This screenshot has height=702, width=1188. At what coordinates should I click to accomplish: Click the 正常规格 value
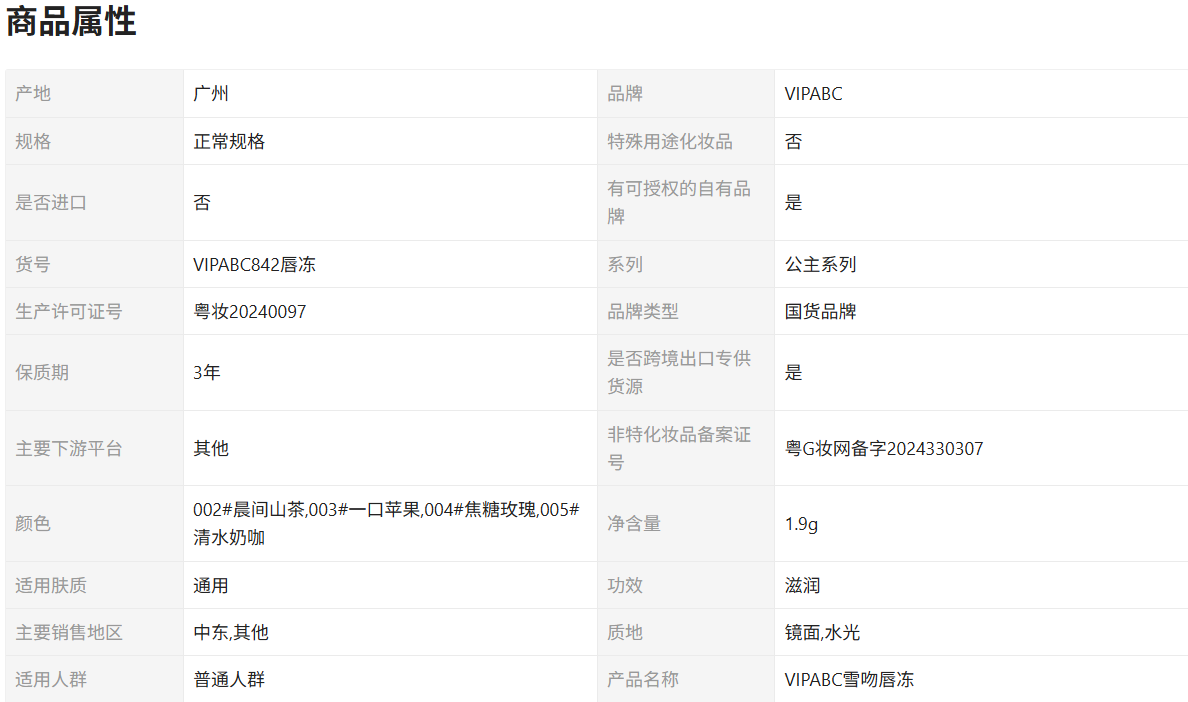(x=229, y=142)
